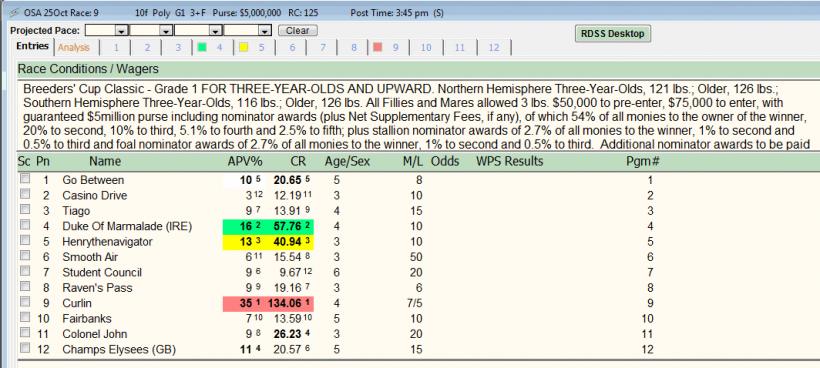
Task: Tick the scratch checkbox for Student Council
Action: pyautogui.click(x=25, y=271)
